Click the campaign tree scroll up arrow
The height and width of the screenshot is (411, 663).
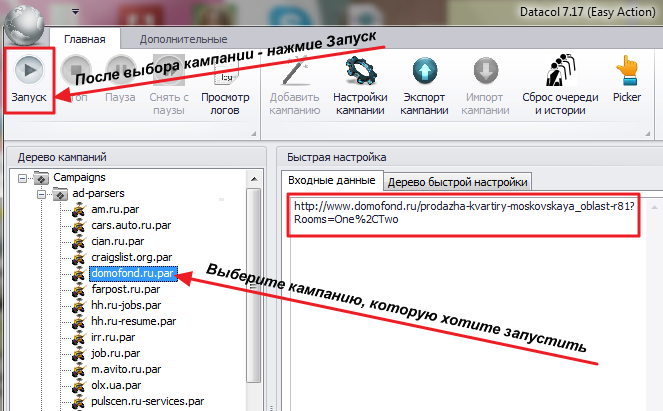pyautogui.click(x=254, y=179)
